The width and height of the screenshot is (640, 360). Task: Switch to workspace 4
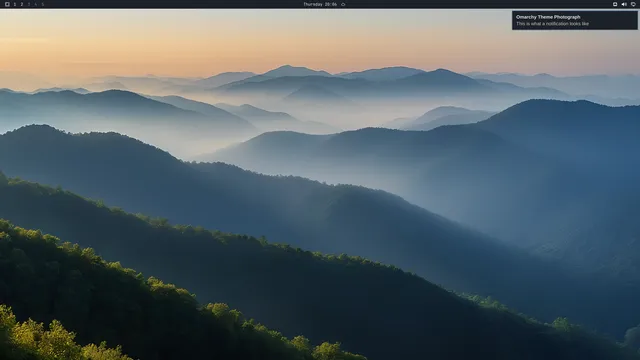(36, 4)
